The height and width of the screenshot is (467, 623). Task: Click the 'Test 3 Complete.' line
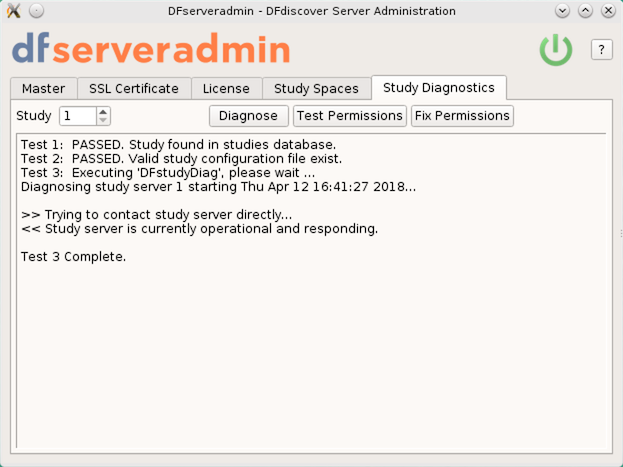point(74,257)
